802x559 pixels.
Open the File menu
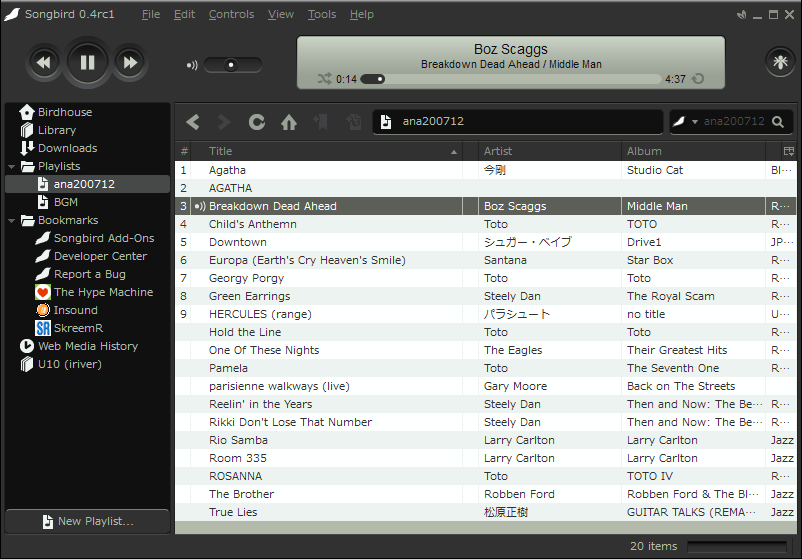(x=151, y=14)
